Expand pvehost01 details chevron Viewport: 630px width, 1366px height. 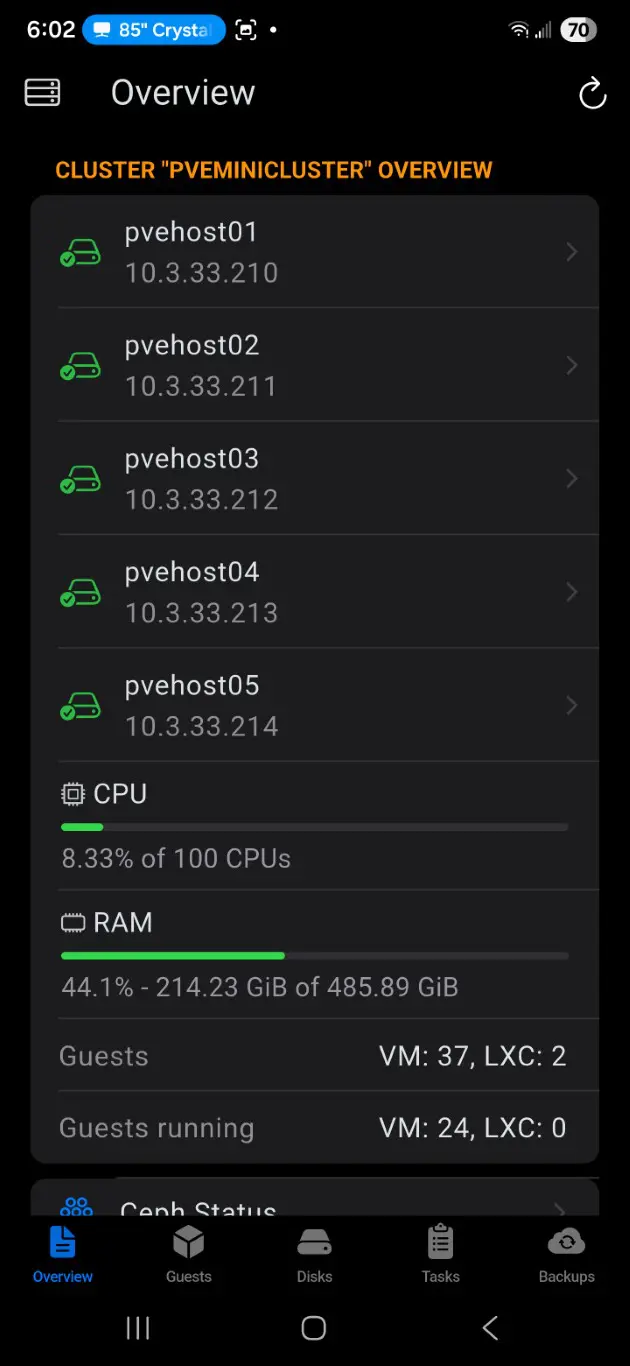click(572, 252)
